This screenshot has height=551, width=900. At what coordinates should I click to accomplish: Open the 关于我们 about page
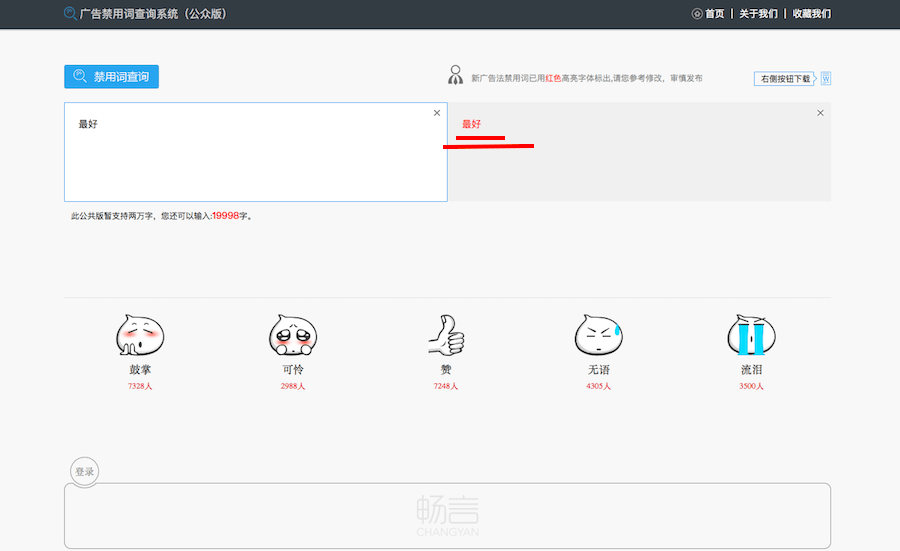tap(758, 14)
